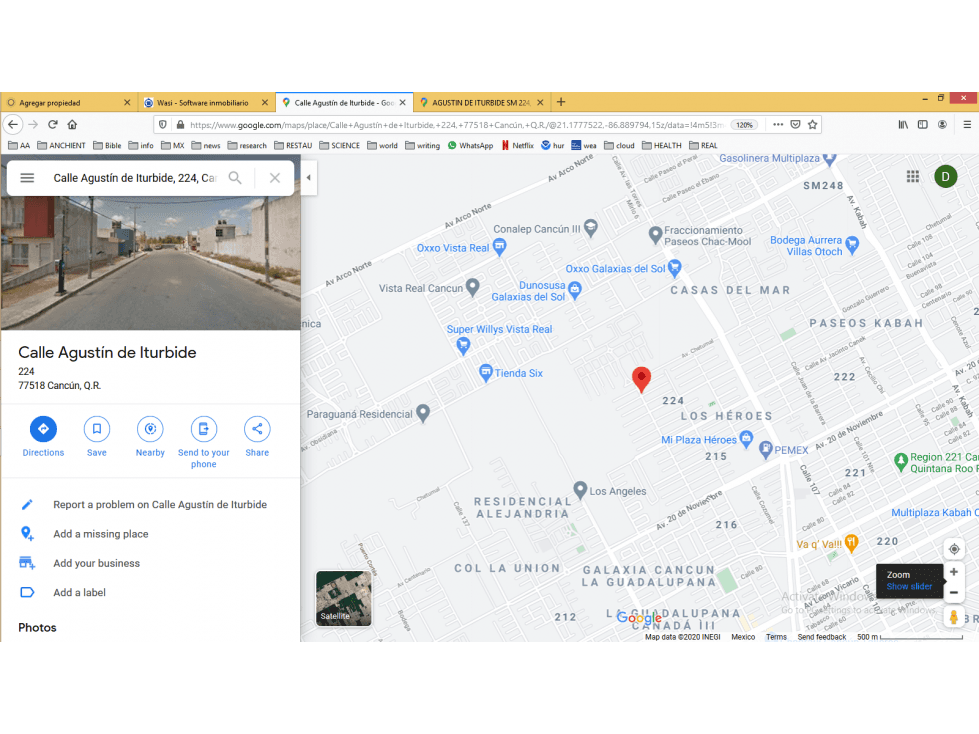Screen dimensions: 979x734
Task: Open the REAL bookmarks folder
Action: pyautogui.click(x=703, y=145)
